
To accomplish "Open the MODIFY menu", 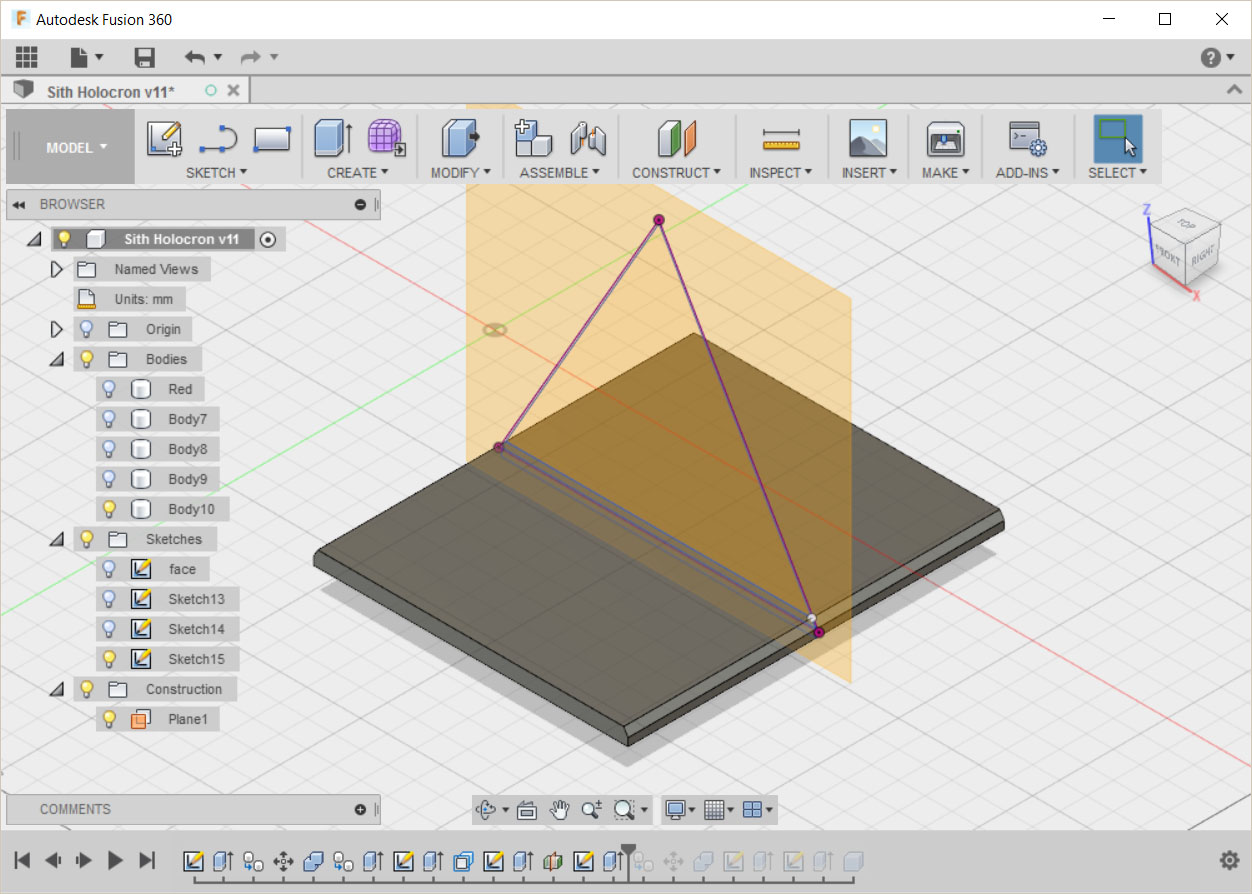I will pyautogui.click(x=460, y=172).
